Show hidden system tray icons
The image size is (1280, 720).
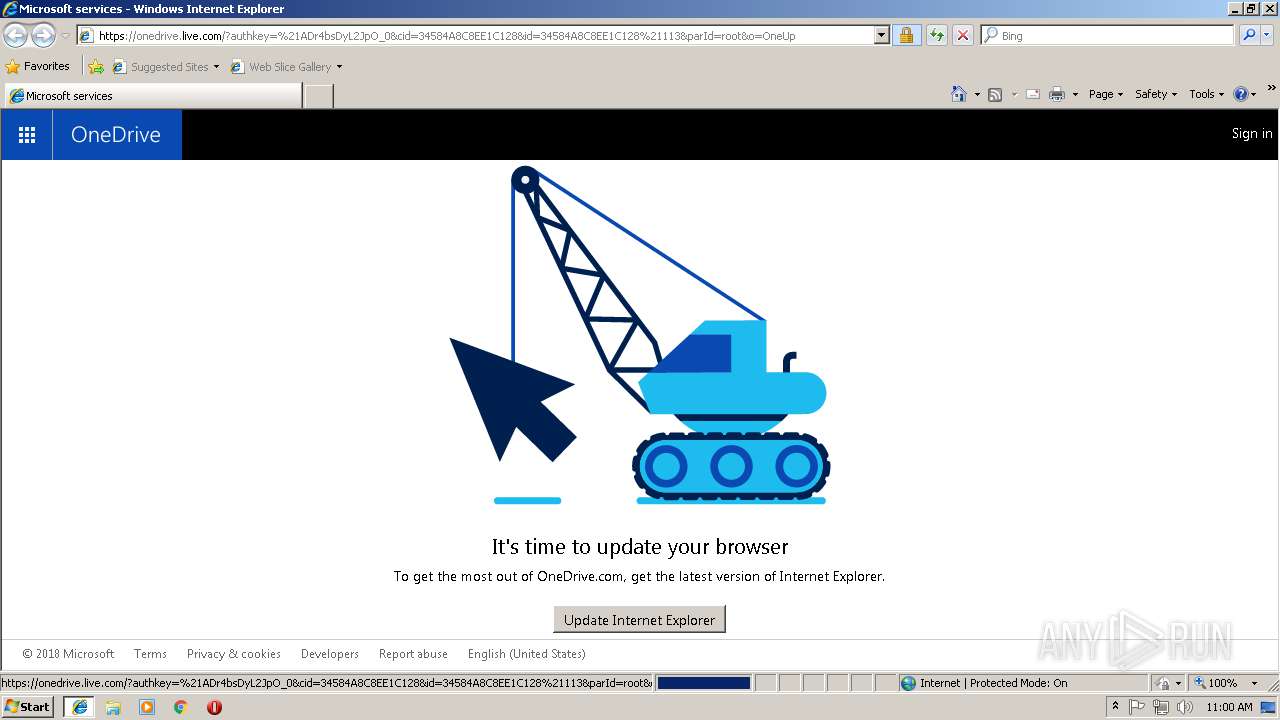[1115, 707]
